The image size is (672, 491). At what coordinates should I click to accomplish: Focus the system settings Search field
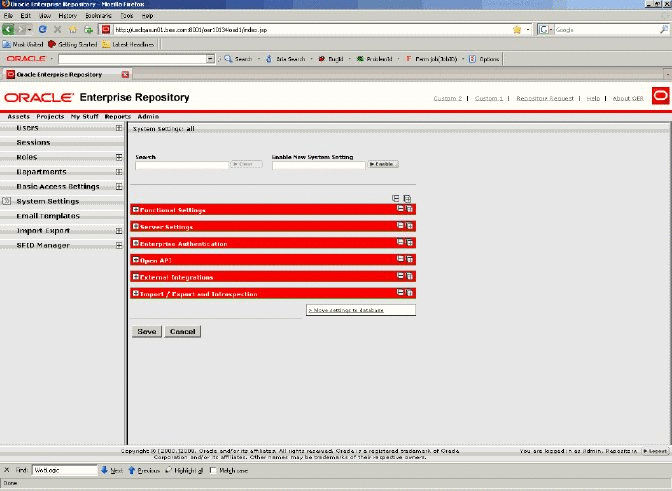pos(182,165)
